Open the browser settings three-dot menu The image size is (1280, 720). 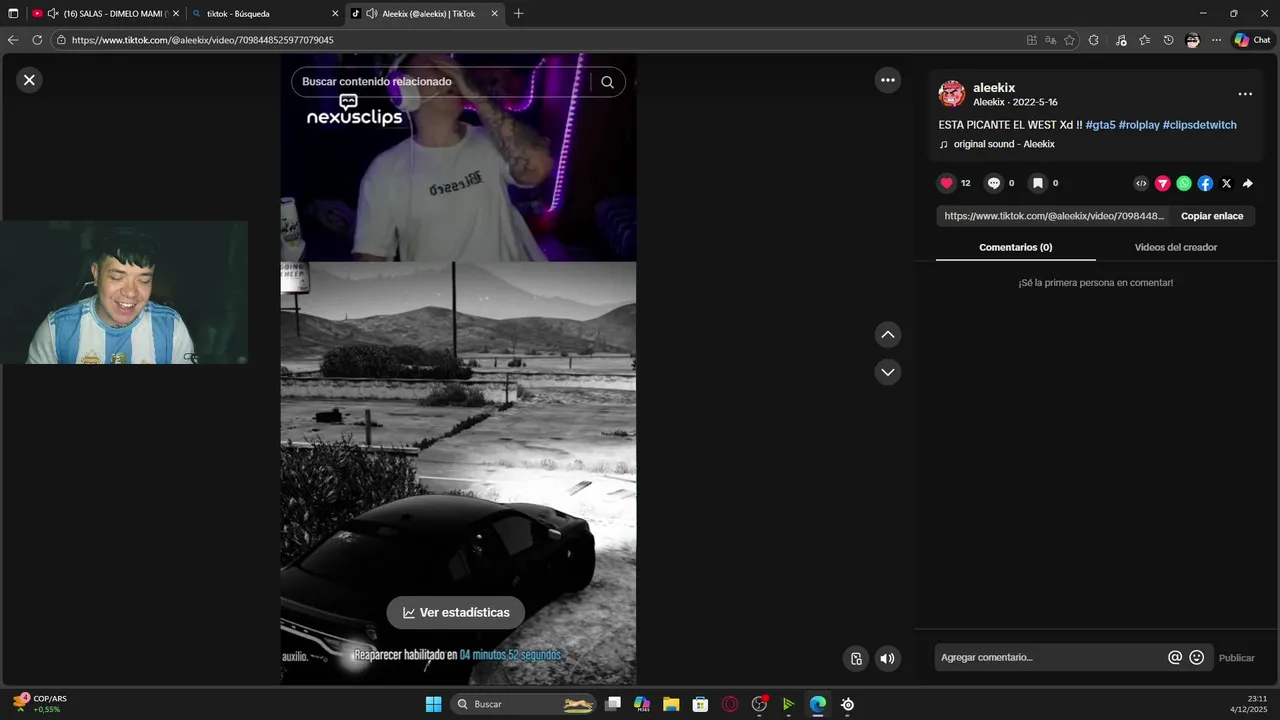(x=1216, y=40)
